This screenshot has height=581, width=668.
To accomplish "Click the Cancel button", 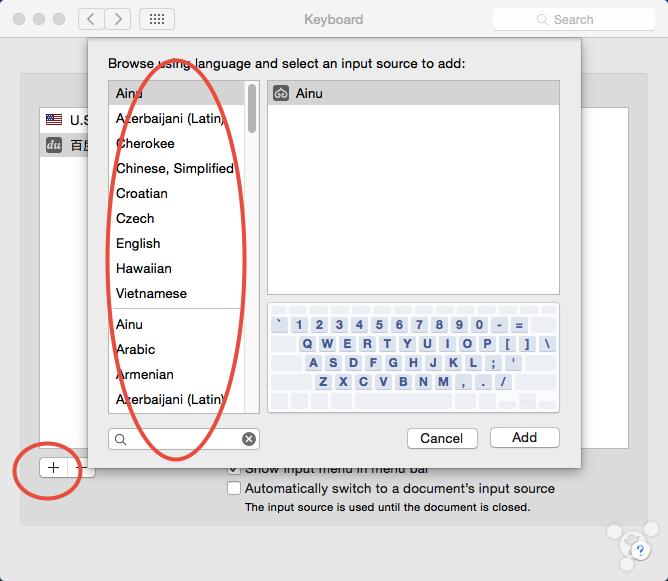I will (442, 438).
